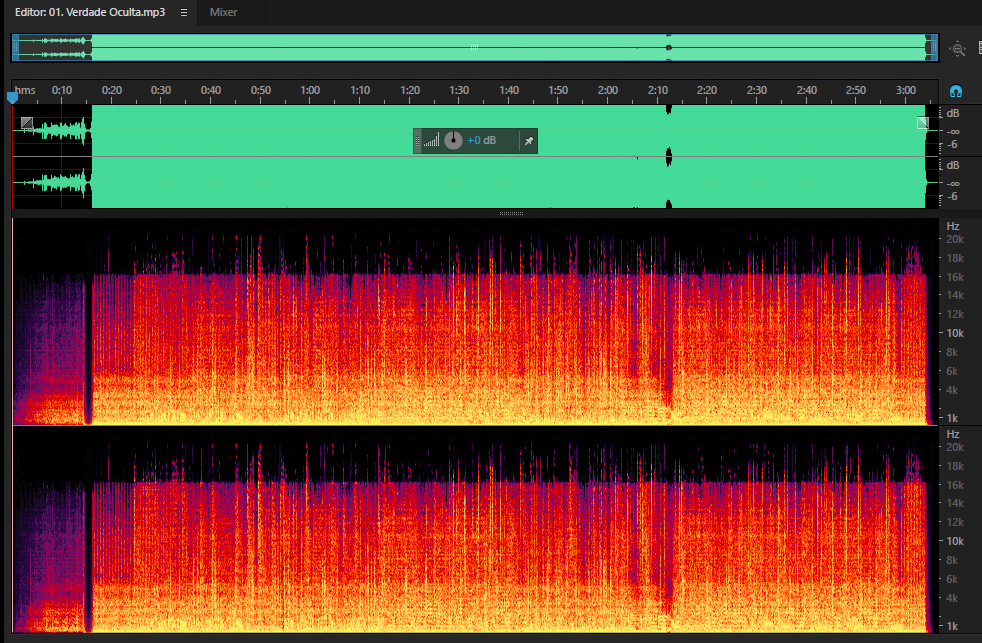
Task: Click 1:00 on the time ruler
Action: pyautogui.click(x=310, y=90)
